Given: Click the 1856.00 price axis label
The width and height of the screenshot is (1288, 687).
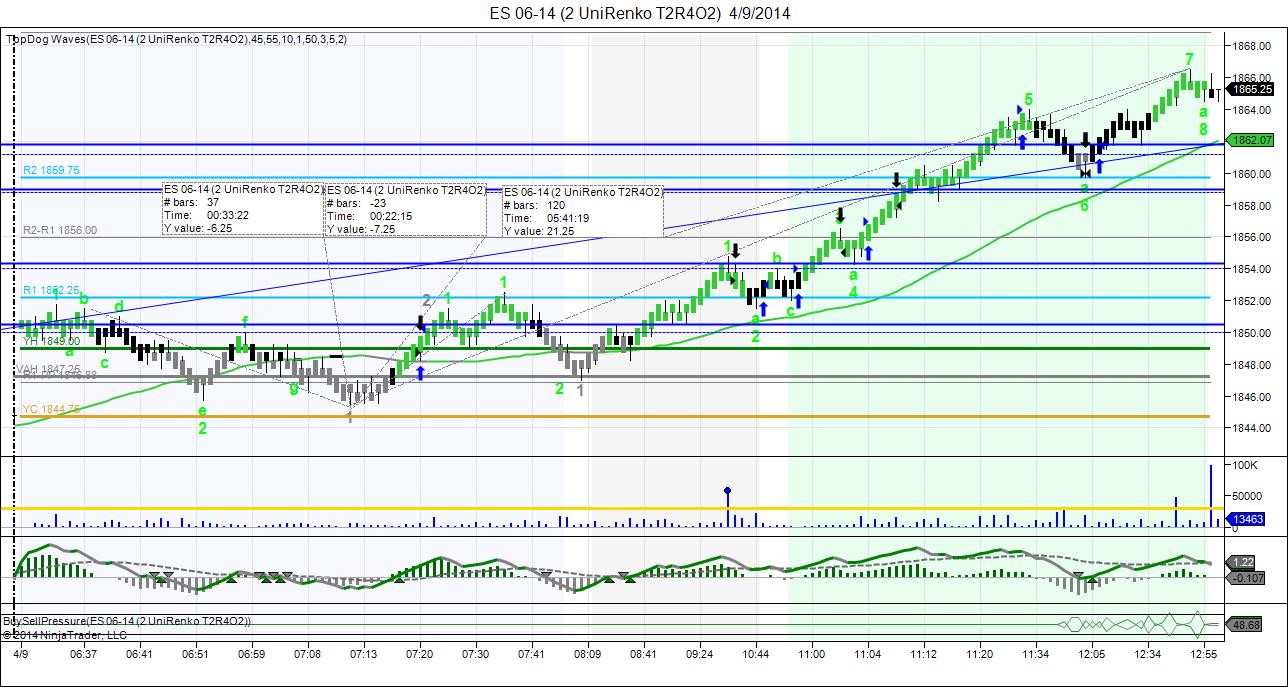Looking at the screenshot, I should 1251,237.
